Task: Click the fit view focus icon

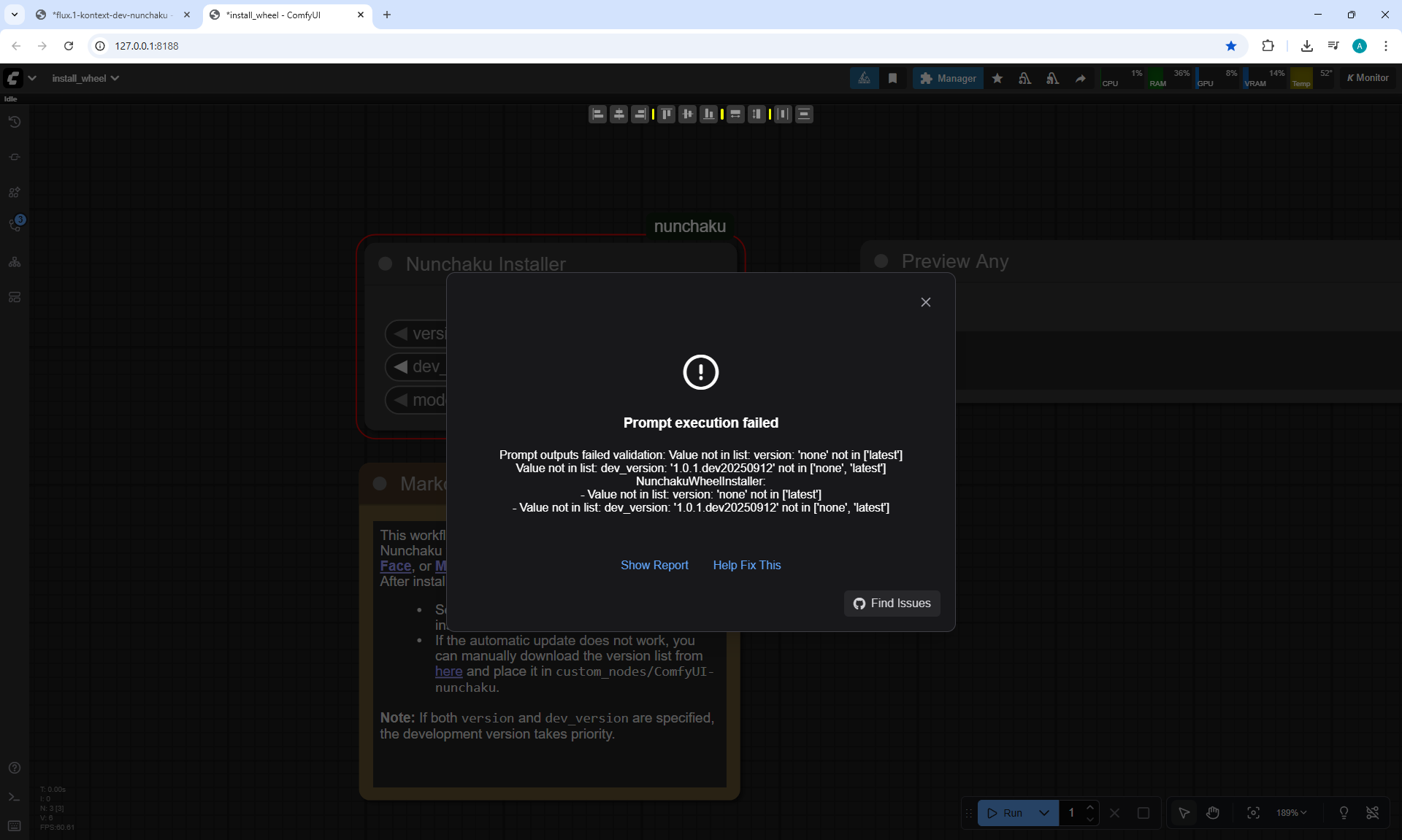Action: 1253,812
